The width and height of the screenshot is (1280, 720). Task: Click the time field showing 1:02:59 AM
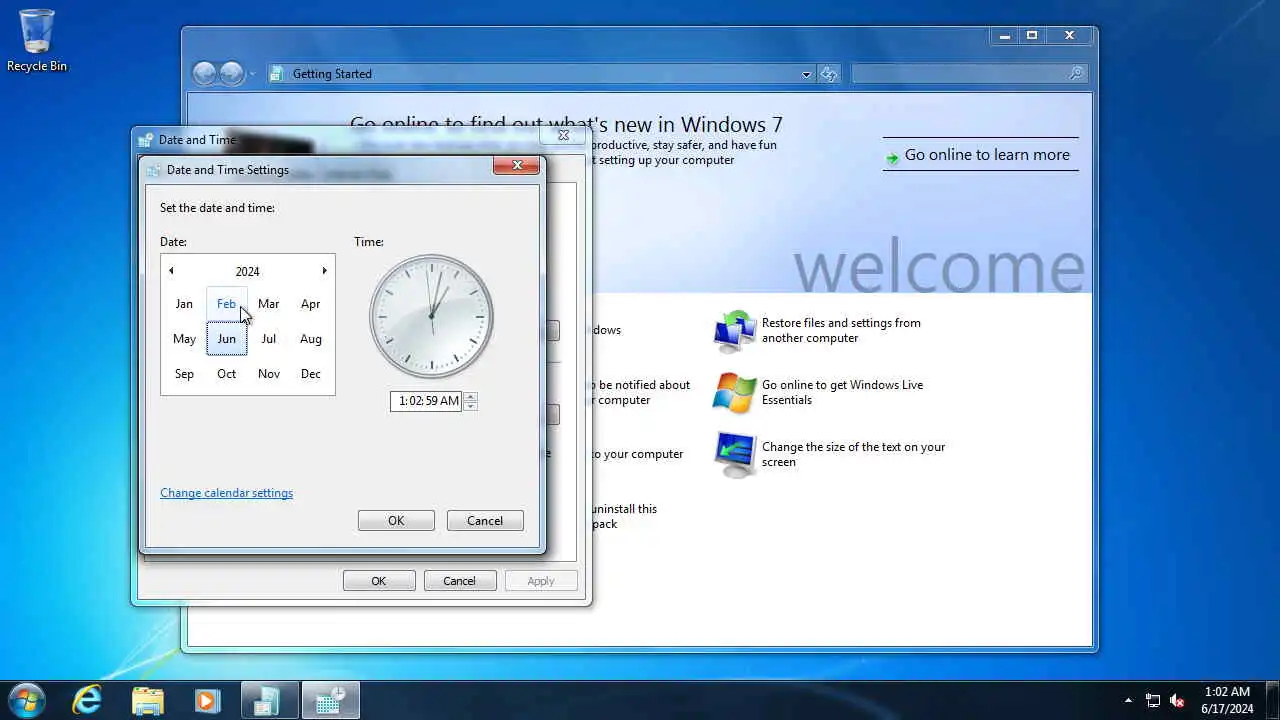point(427,401)
